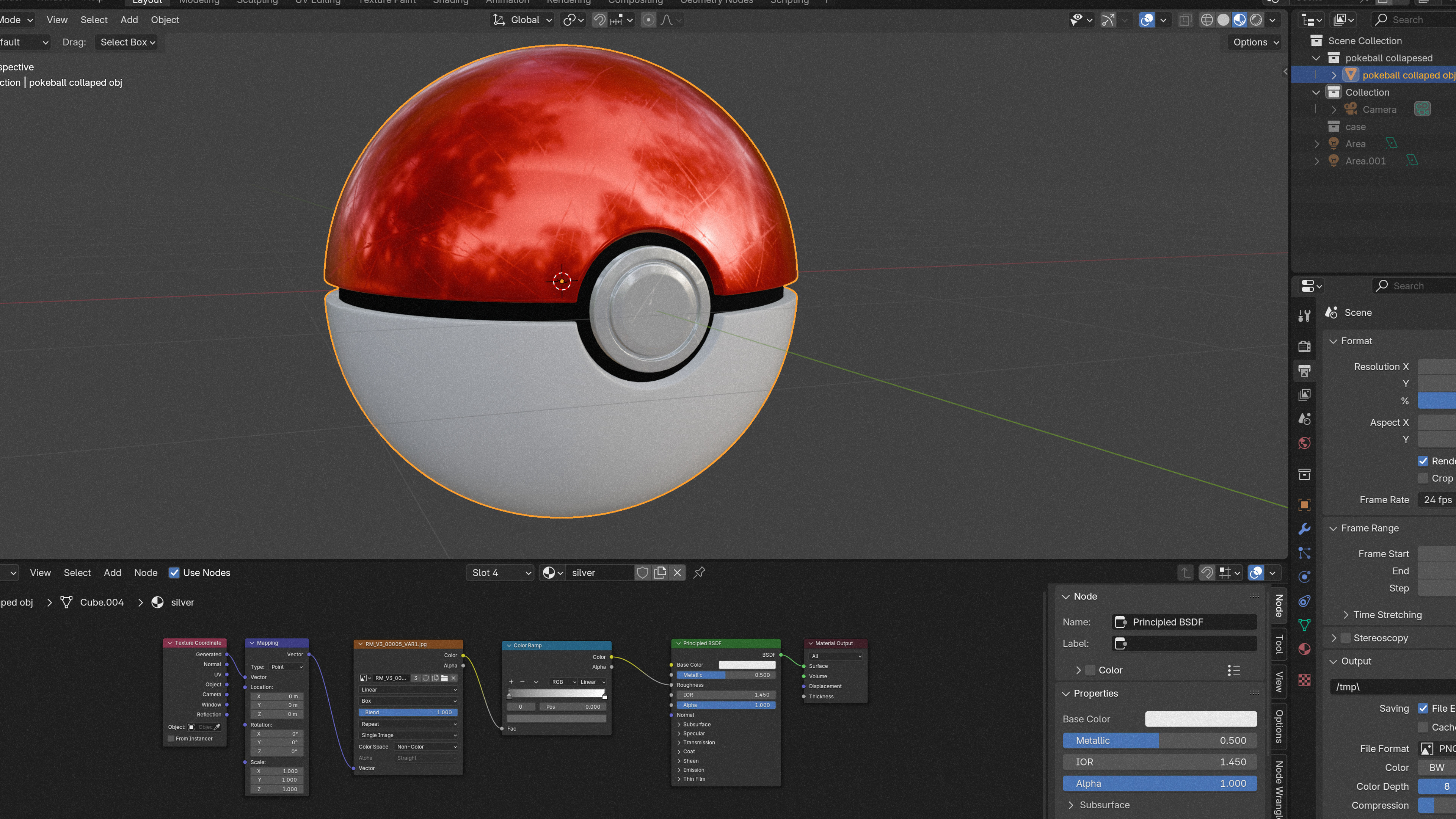Image resolution: width=1456 pixels, height=819 pixels.
Task: Enable the Crop render region checkbox
Action: (x=1423, y=478)
